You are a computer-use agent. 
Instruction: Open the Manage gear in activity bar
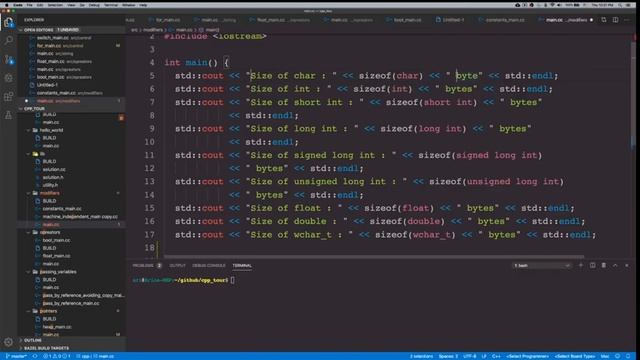pyautogui.click(x=9, y=342)
